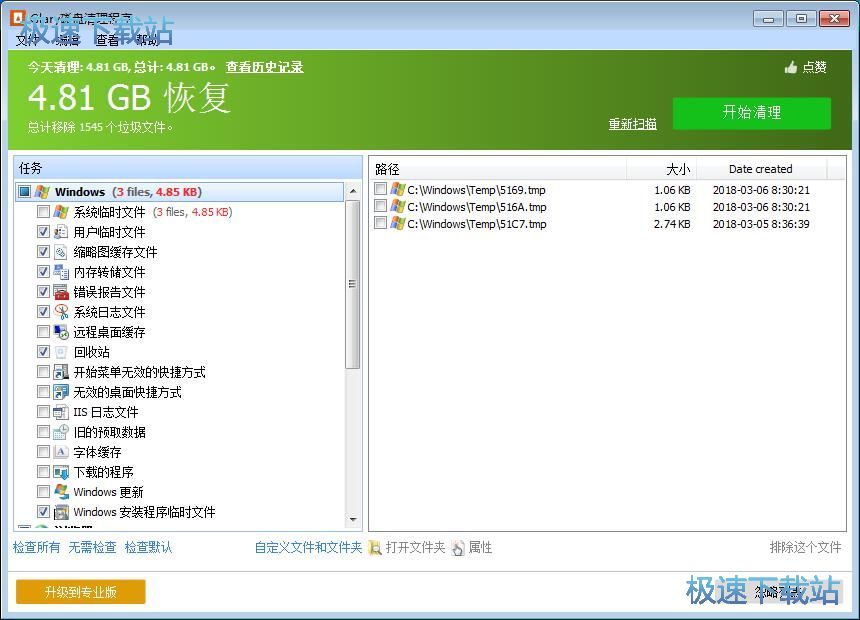Enable the 字体缓存 checkbox
860x620 pixels.
tap(43, 452)
